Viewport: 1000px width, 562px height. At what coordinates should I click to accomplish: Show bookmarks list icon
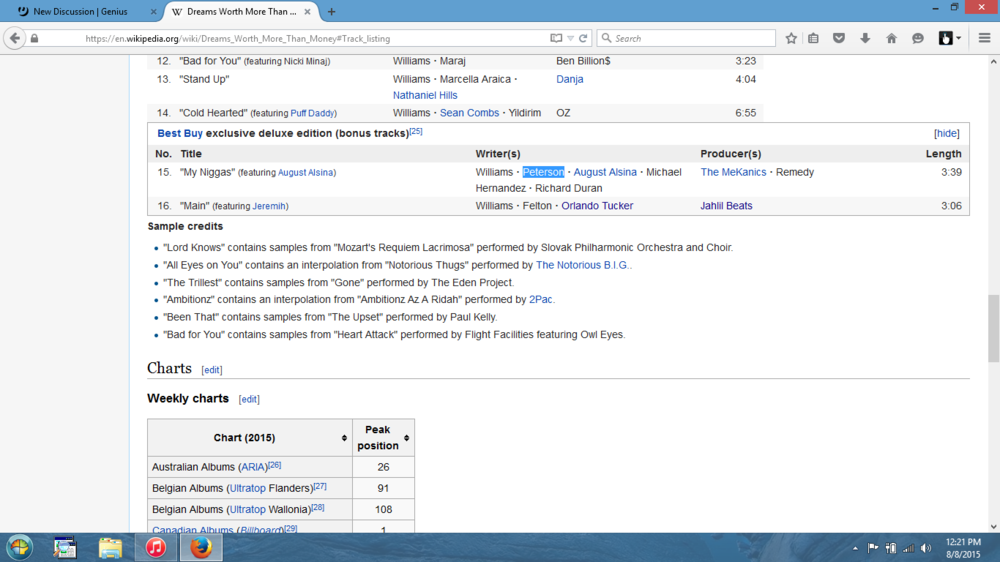point(813,38)
